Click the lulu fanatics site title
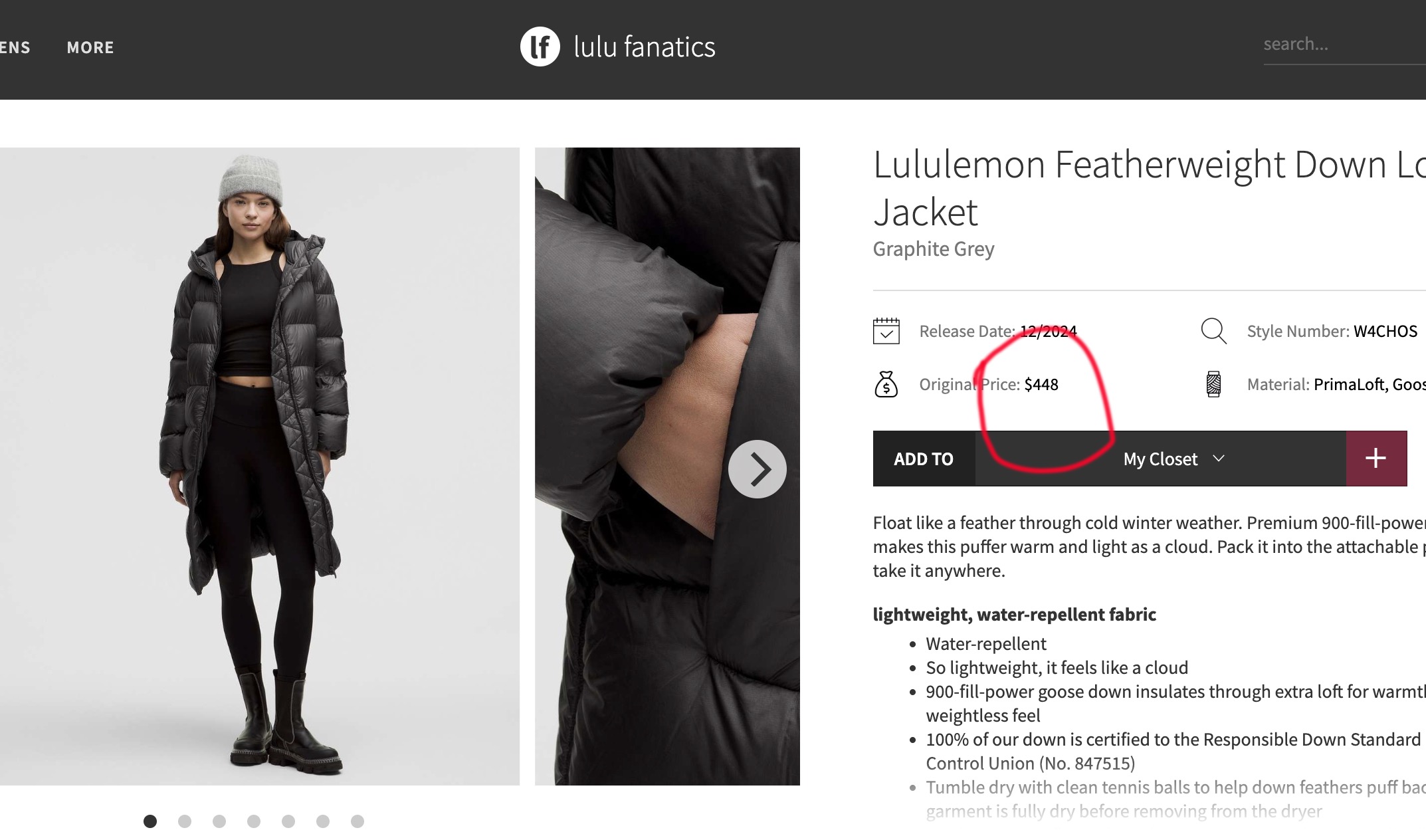The image size is (1426, 840). [x=645, y=47]
